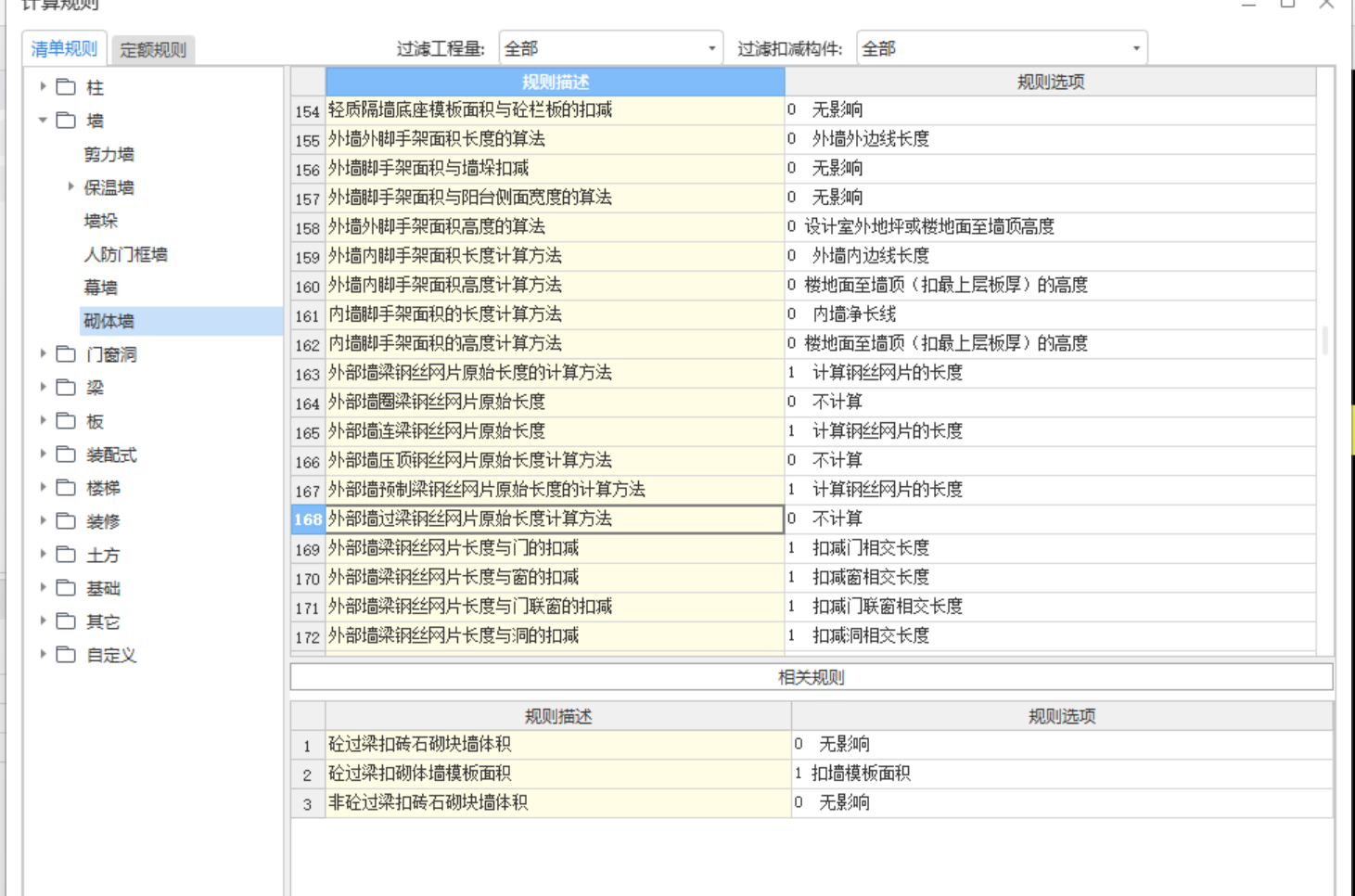This screenshot has width=1355, height=896.
Task: Select row 168 外部墙过梁钢丝网片原始长度计算方法
Action: pos(555,518)
